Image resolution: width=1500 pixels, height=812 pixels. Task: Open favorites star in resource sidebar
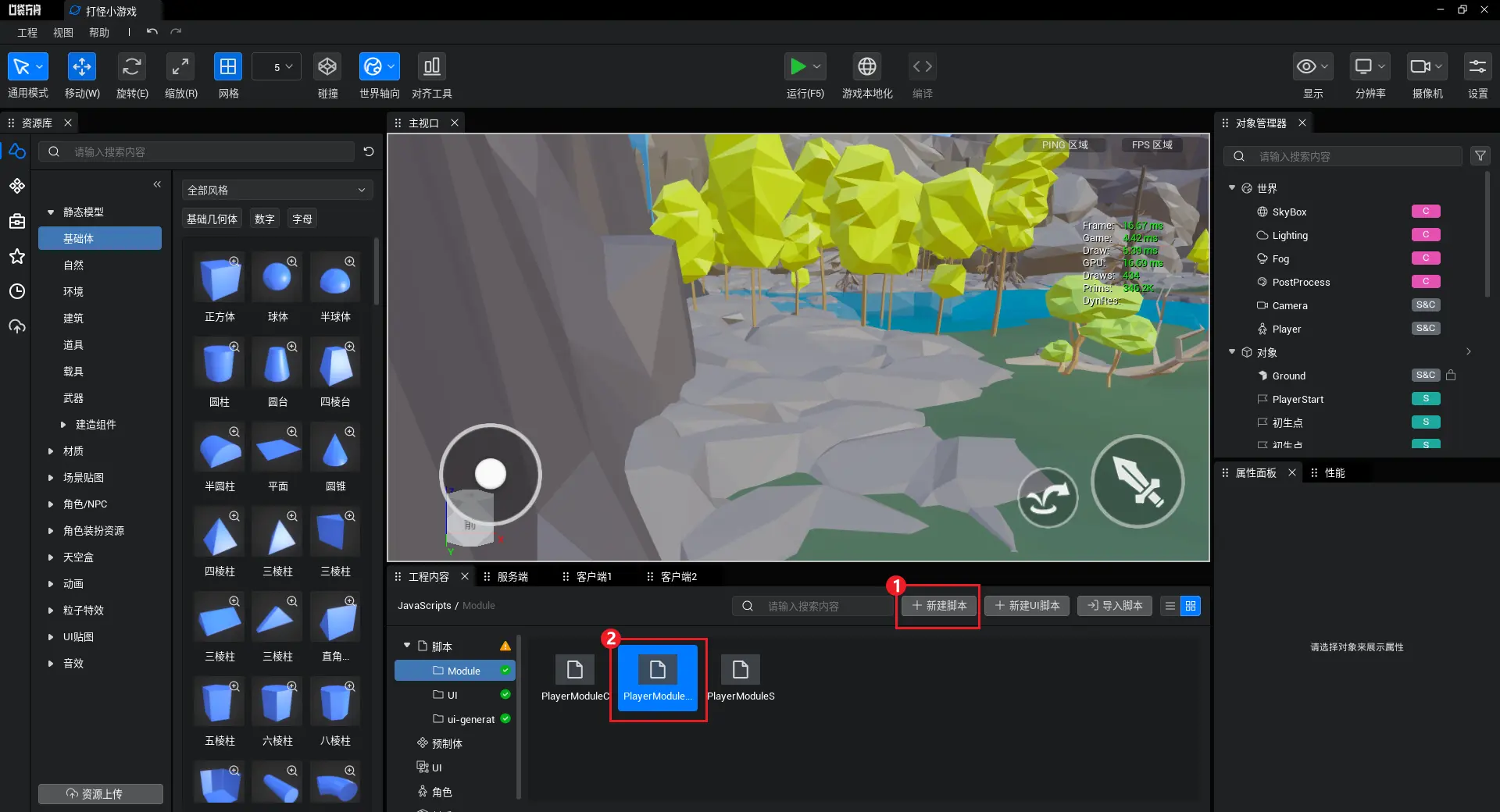pos(16,256)
